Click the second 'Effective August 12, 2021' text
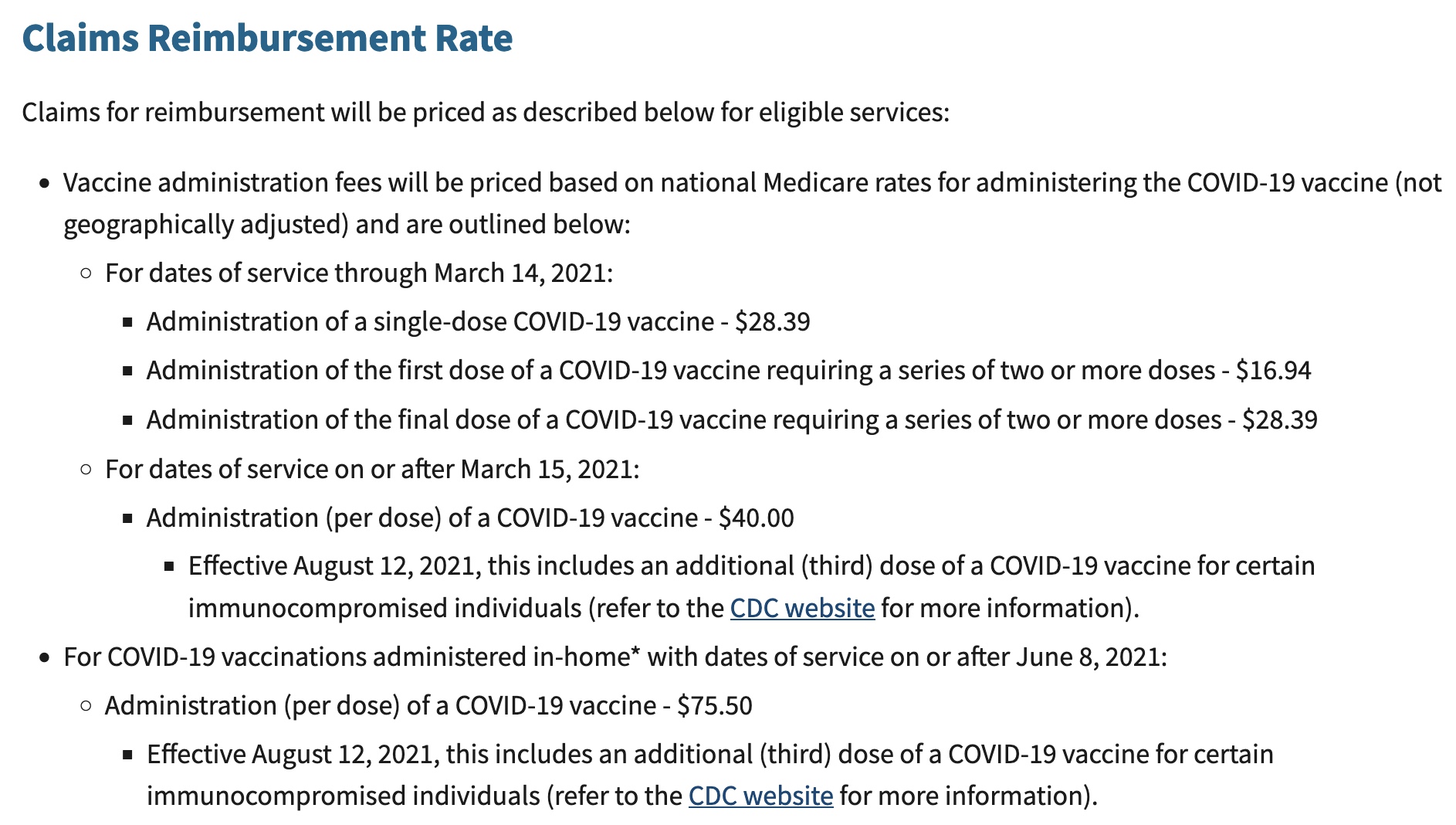The height and width of the screenshot is (825, 1456). pyautogui.click(x=292, y=754)
